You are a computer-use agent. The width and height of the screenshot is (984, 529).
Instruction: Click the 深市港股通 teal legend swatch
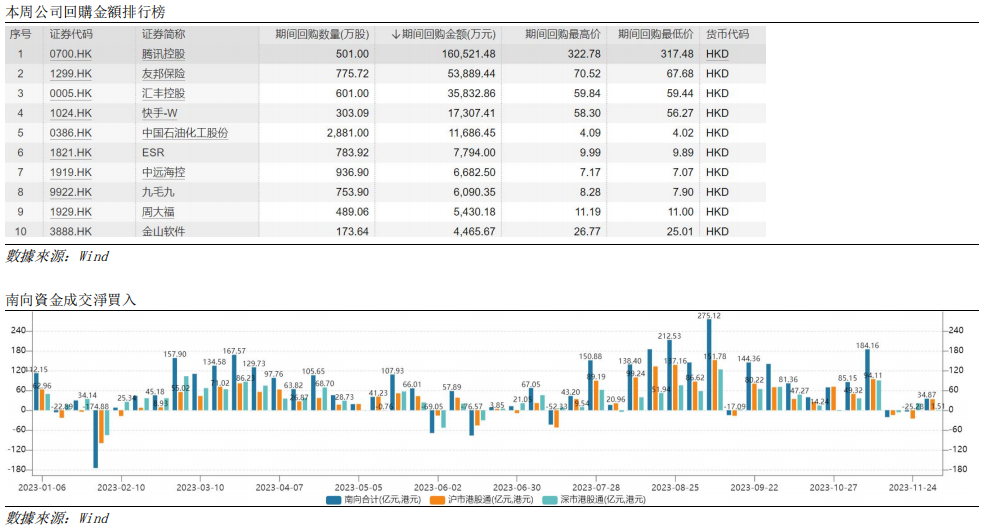(x=550, y=500)
